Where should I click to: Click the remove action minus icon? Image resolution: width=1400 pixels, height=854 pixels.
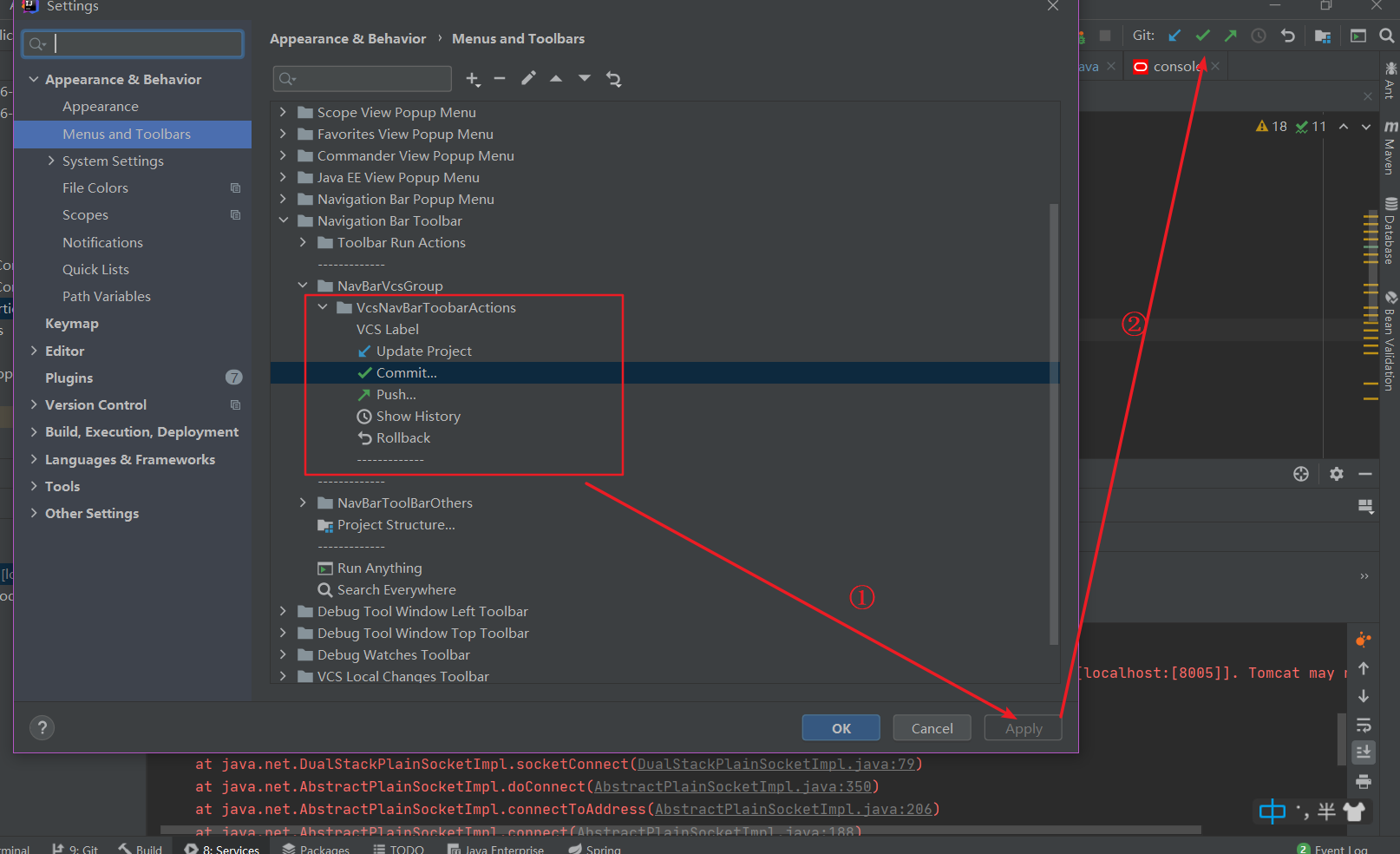pos(500,79)
